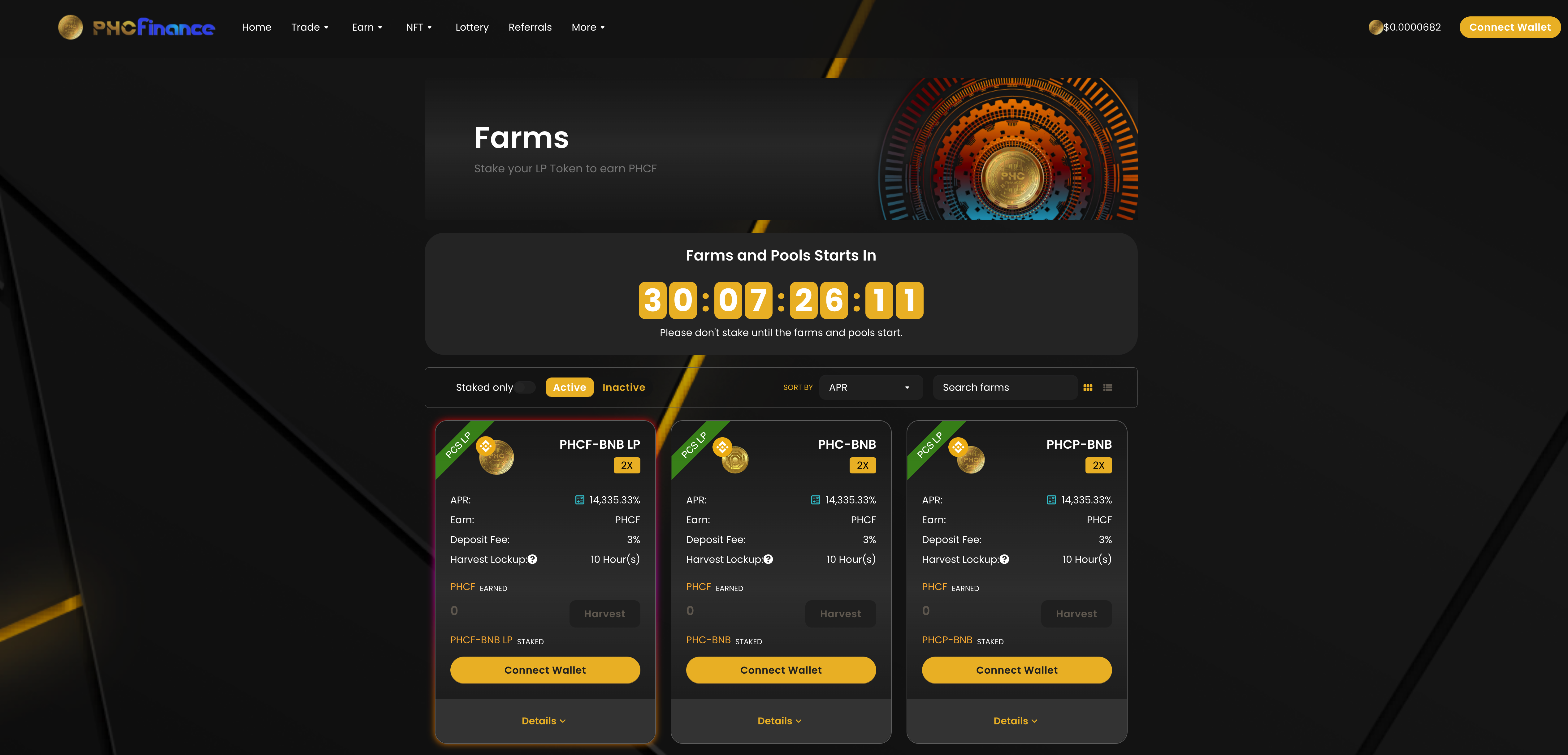The height and width of the screenshot is (755, 1568).
Task: Open the Trade dropdown menu
Action: (x=309, y=27)
